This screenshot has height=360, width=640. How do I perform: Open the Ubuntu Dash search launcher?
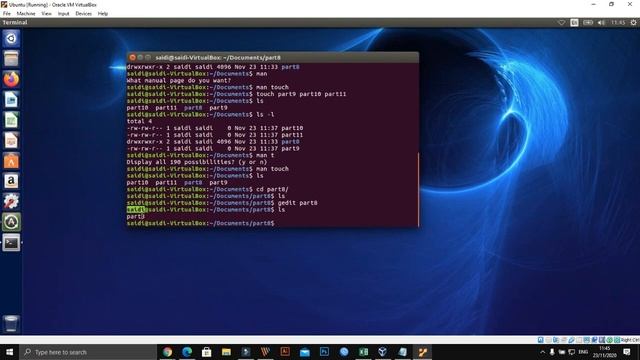(x=11, y=38)
